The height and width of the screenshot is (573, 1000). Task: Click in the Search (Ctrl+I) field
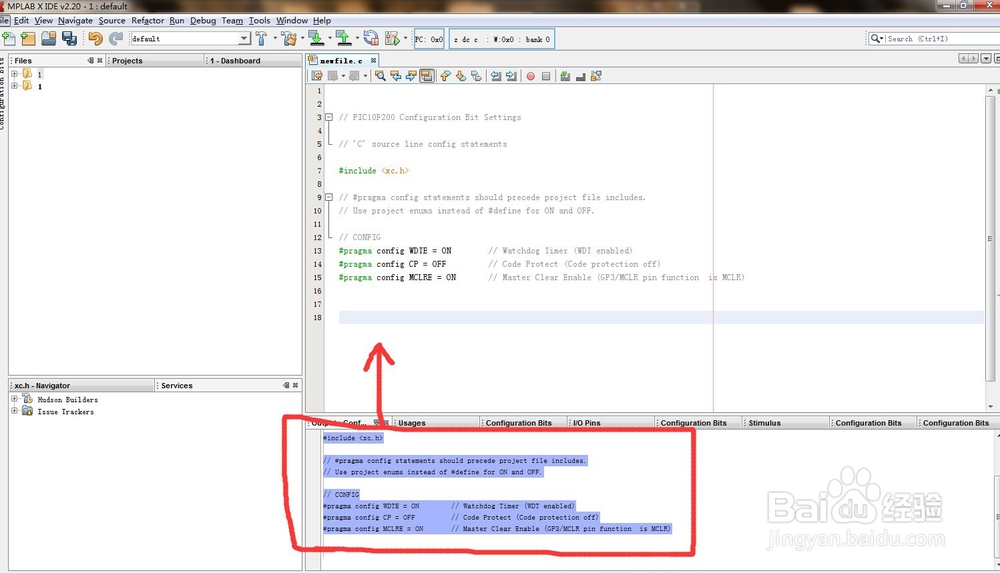click(943, 39)
